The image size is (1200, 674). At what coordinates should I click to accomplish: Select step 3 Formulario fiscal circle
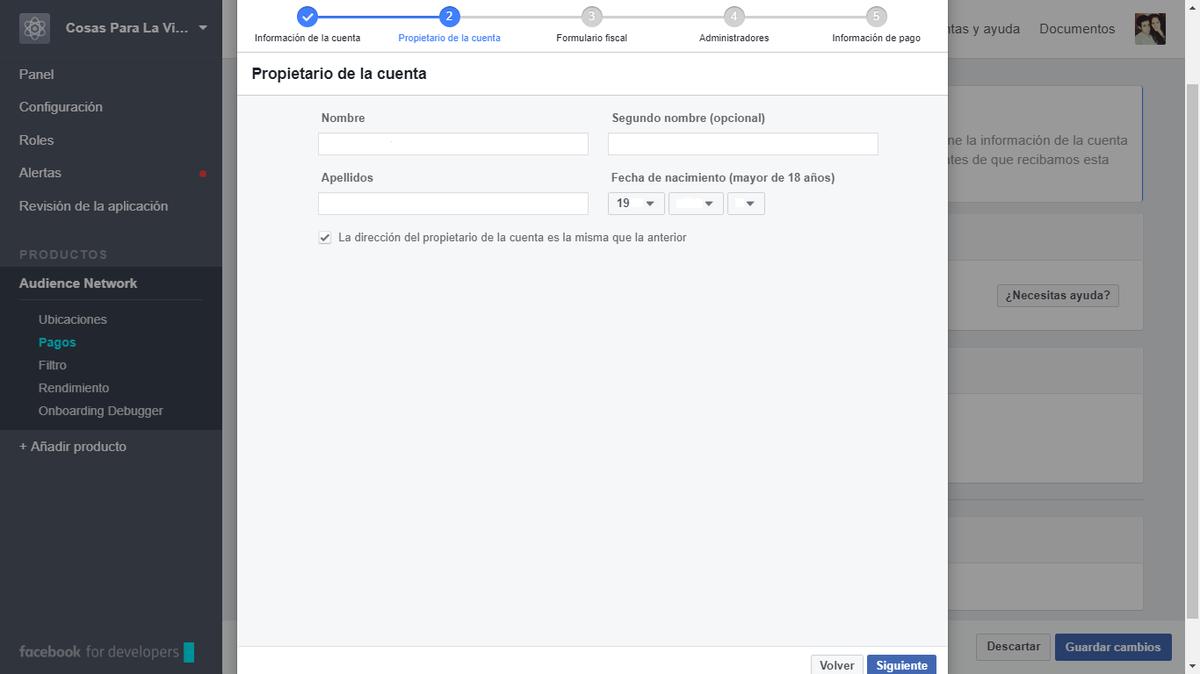(x=591, y=16)
